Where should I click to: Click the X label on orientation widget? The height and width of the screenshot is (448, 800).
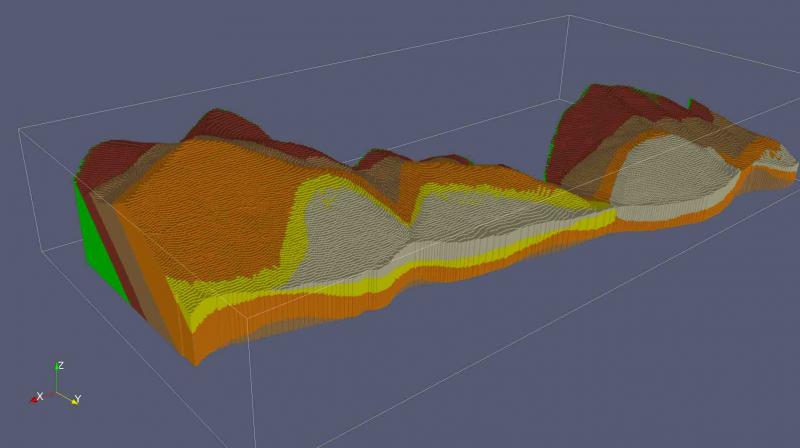click(39, 397)
